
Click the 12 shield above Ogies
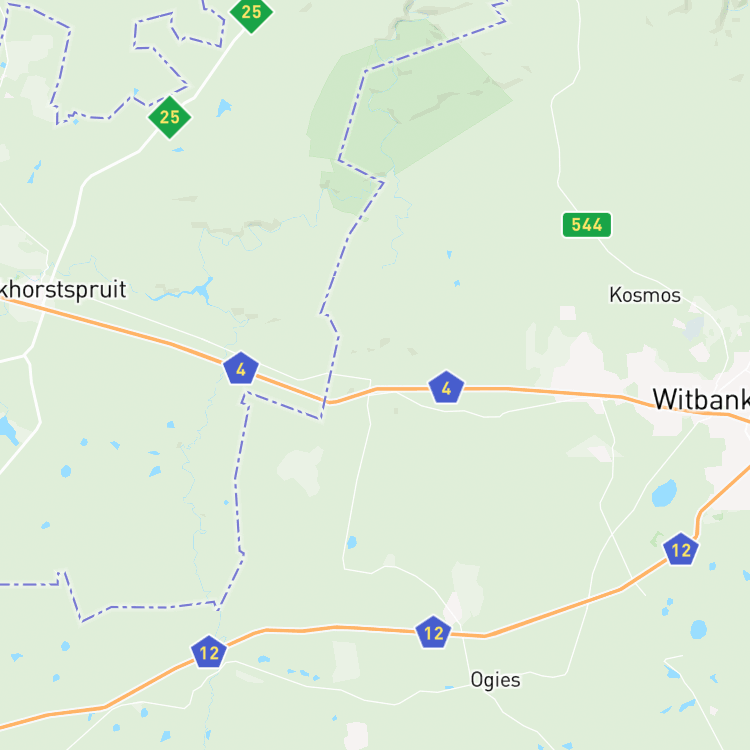[x=433, y=632]
